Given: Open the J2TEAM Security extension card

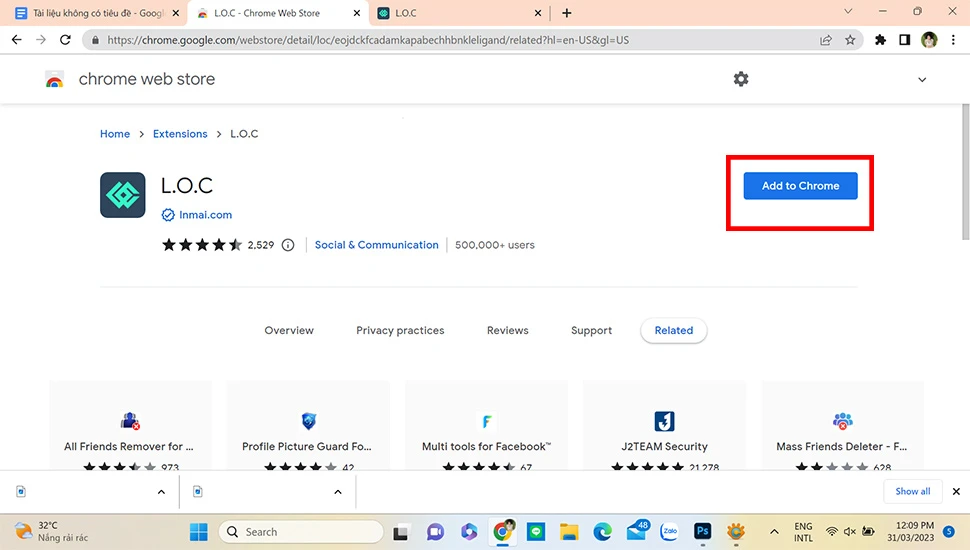Looking at the screenshot, I should point(664,426).
